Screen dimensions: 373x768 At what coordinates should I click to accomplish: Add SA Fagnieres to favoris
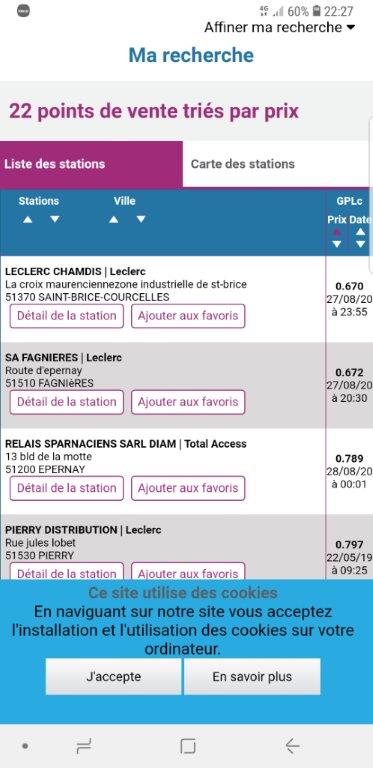pos(188,402)
